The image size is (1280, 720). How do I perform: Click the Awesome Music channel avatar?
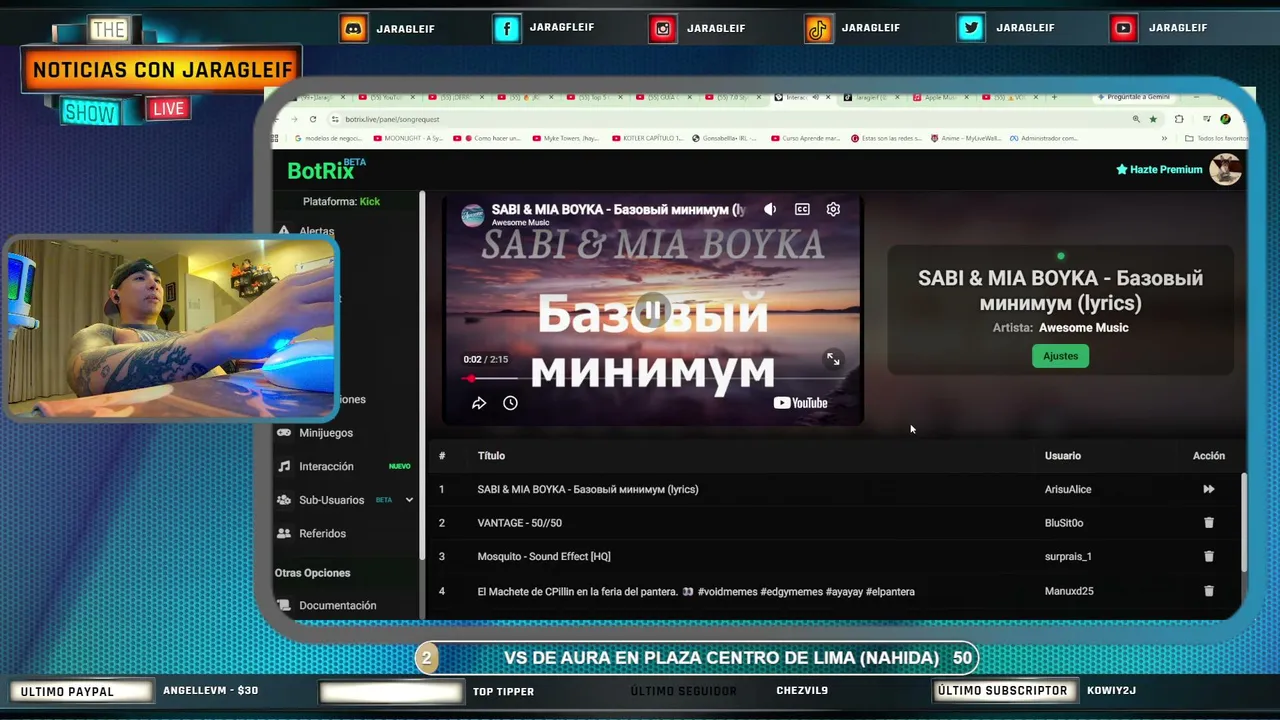[473, 215]
